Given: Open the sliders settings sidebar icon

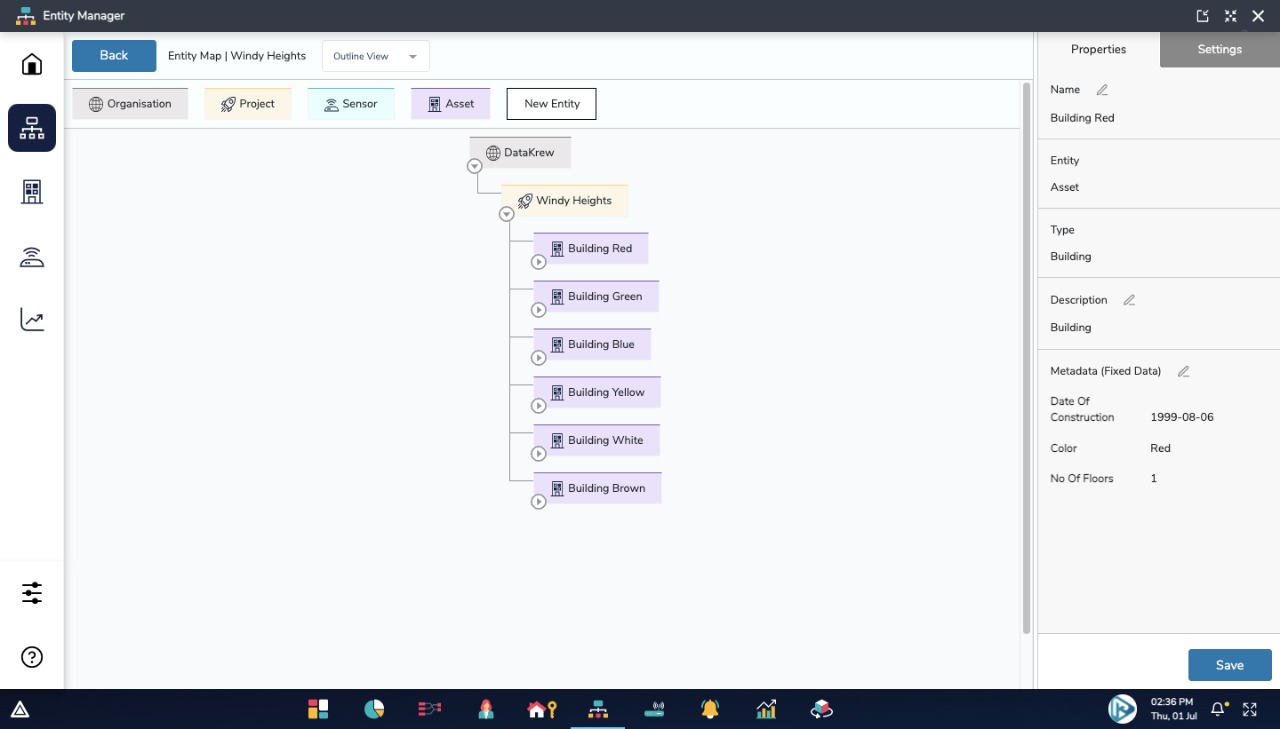Looking at the screenshot, I should tap(32, 593).
